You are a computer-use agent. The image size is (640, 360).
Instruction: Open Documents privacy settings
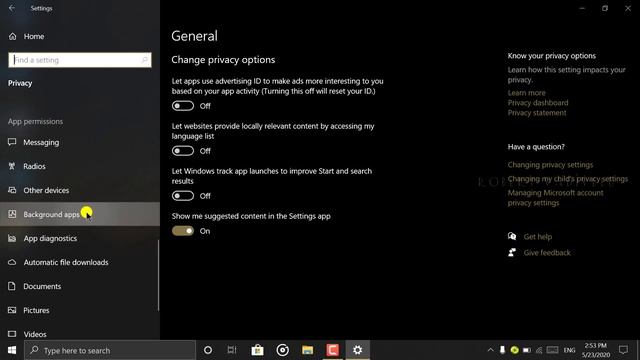[80, 287]
